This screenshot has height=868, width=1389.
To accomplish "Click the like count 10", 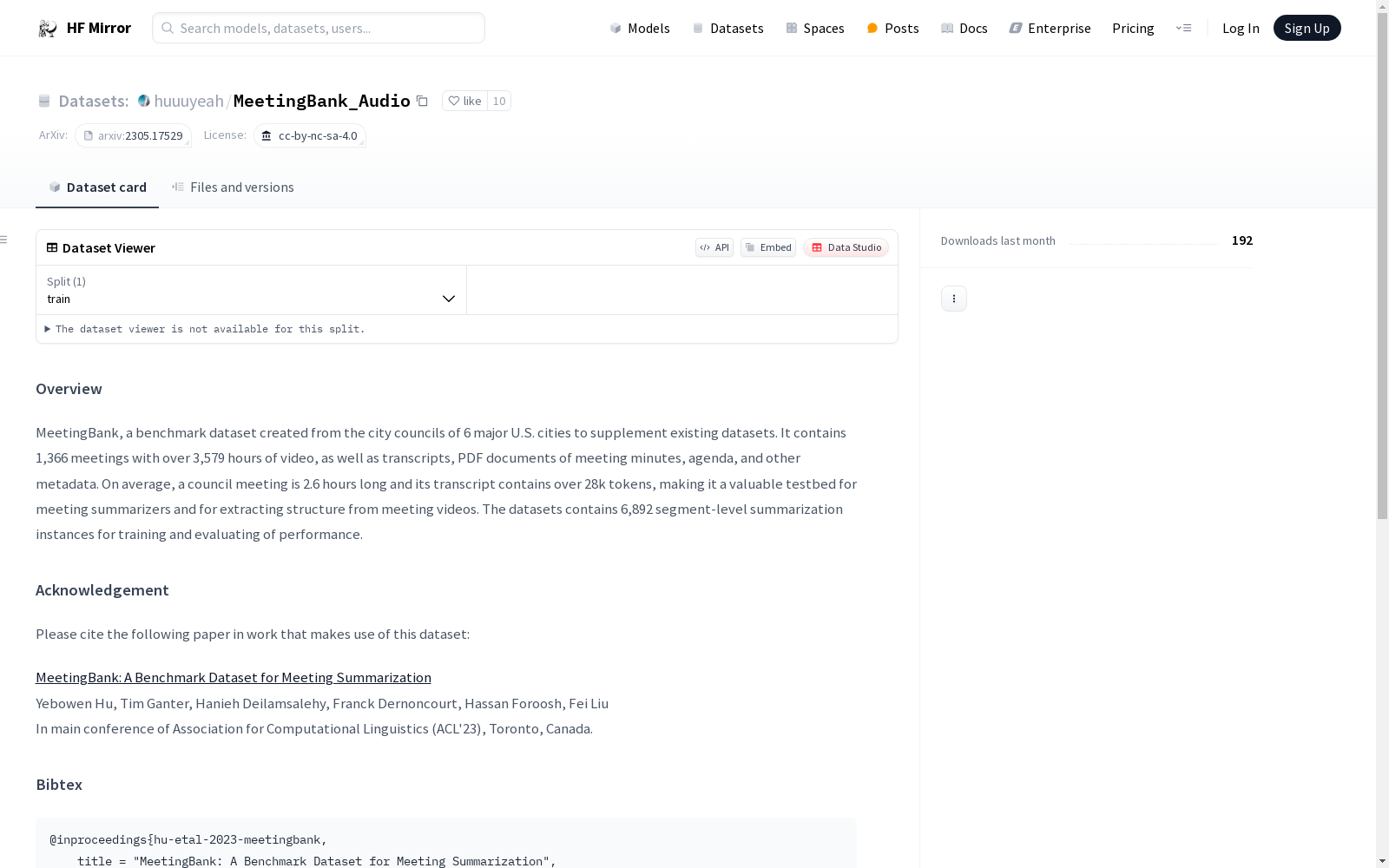I will click(x=499, y=101).
